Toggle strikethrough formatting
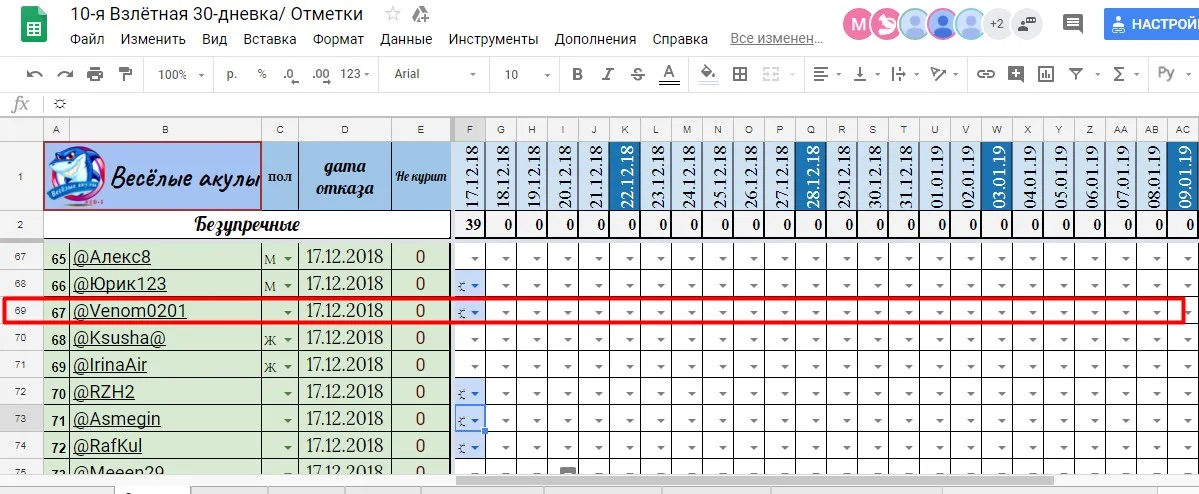Screen dimensions: 1199x494 tap(638, 74)
